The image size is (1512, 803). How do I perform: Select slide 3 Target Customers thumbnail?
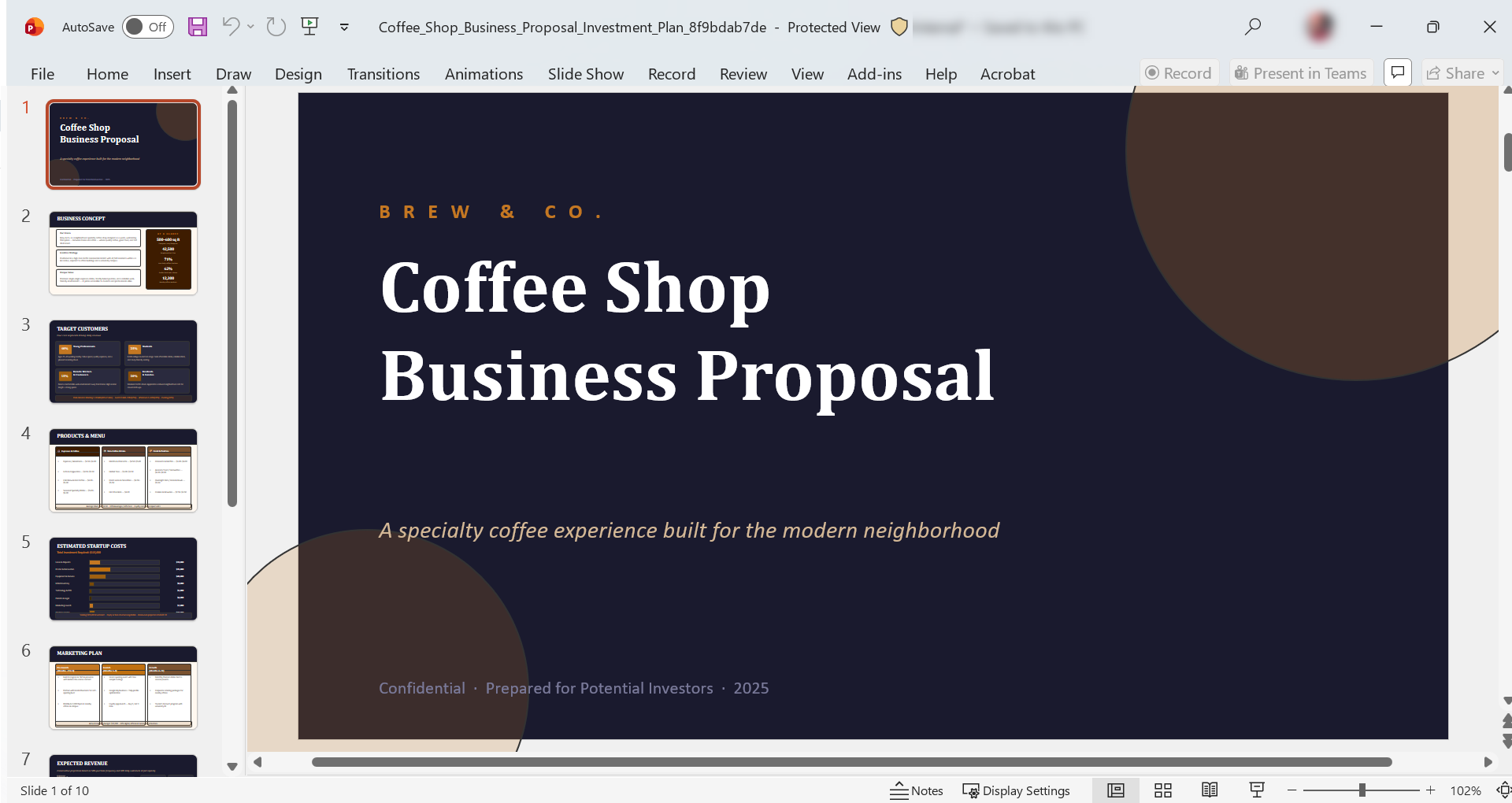point(123,361)
